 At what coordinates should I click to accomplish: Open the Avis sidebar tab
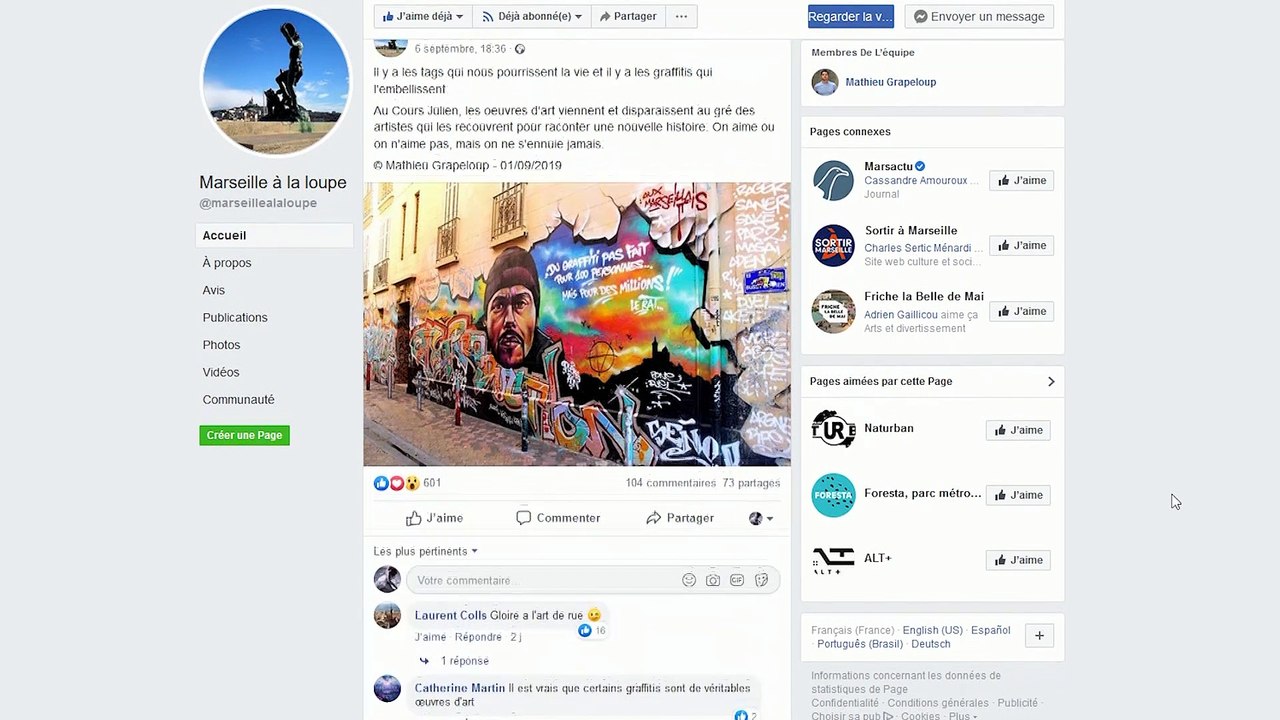214,290
